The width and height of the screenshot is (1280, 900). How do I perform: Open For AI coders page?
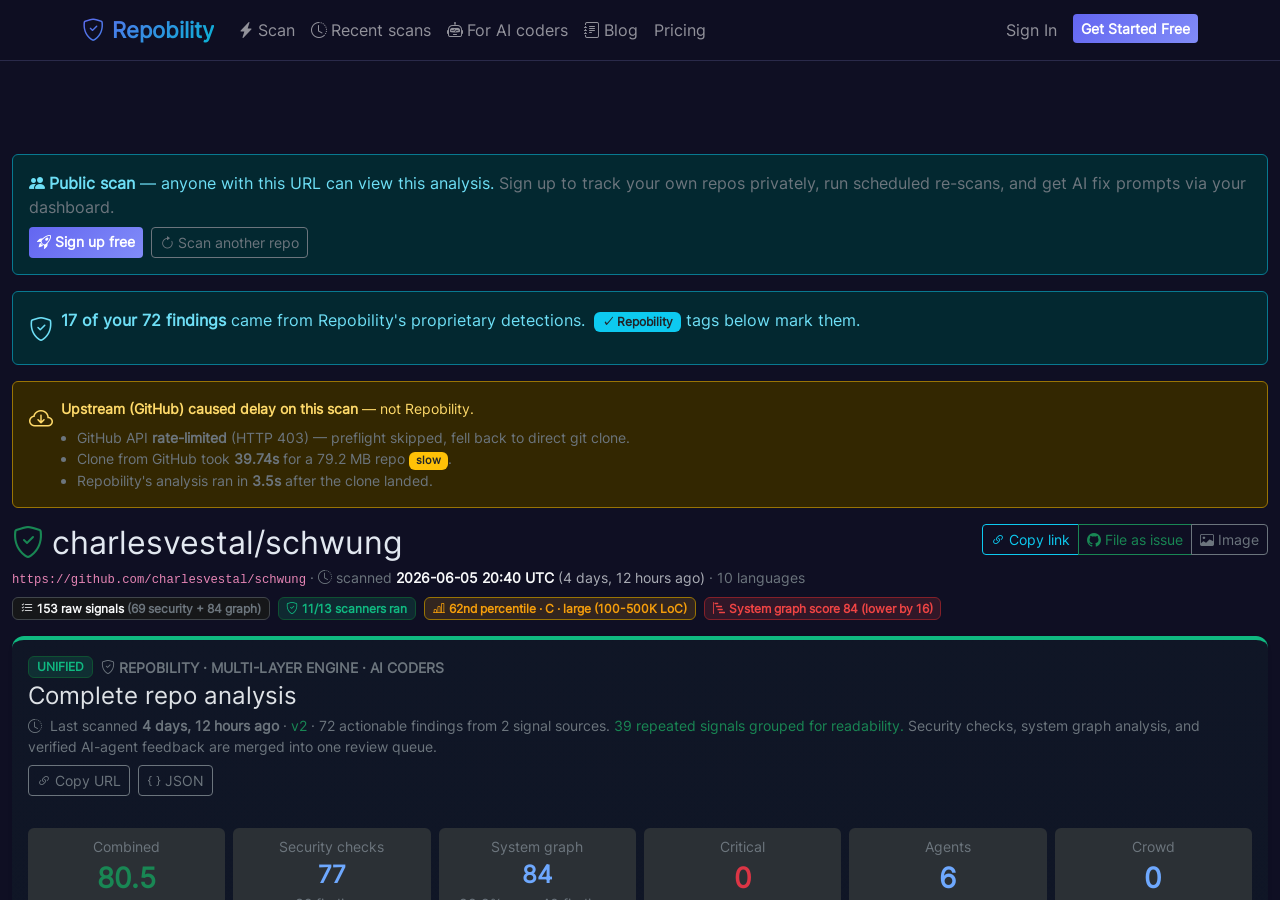[x=507, y=30]
